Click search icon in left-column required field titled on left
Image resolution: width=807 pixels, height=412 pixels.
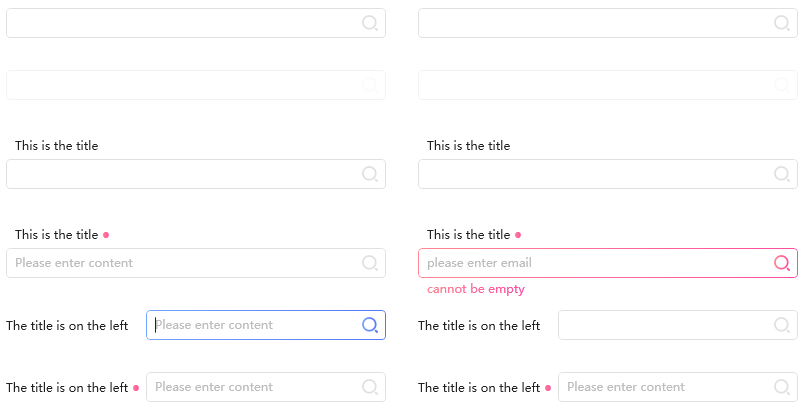tap(370, 387)
